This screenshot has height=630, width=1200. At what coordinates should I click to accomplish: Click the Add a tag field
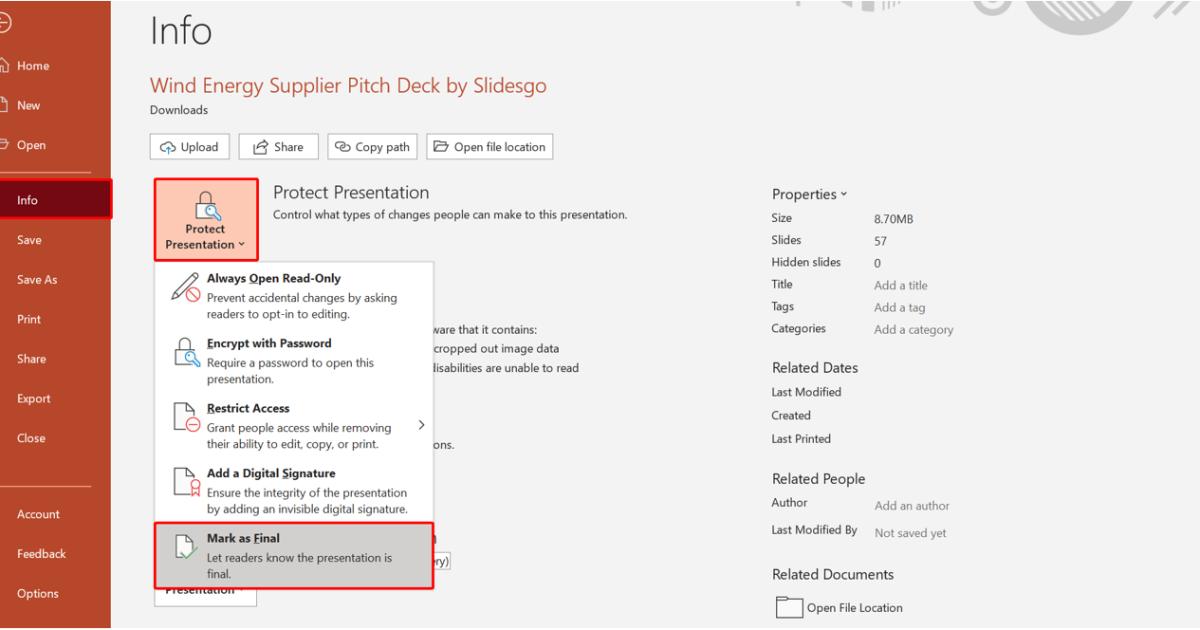click(x=899, y=308)
